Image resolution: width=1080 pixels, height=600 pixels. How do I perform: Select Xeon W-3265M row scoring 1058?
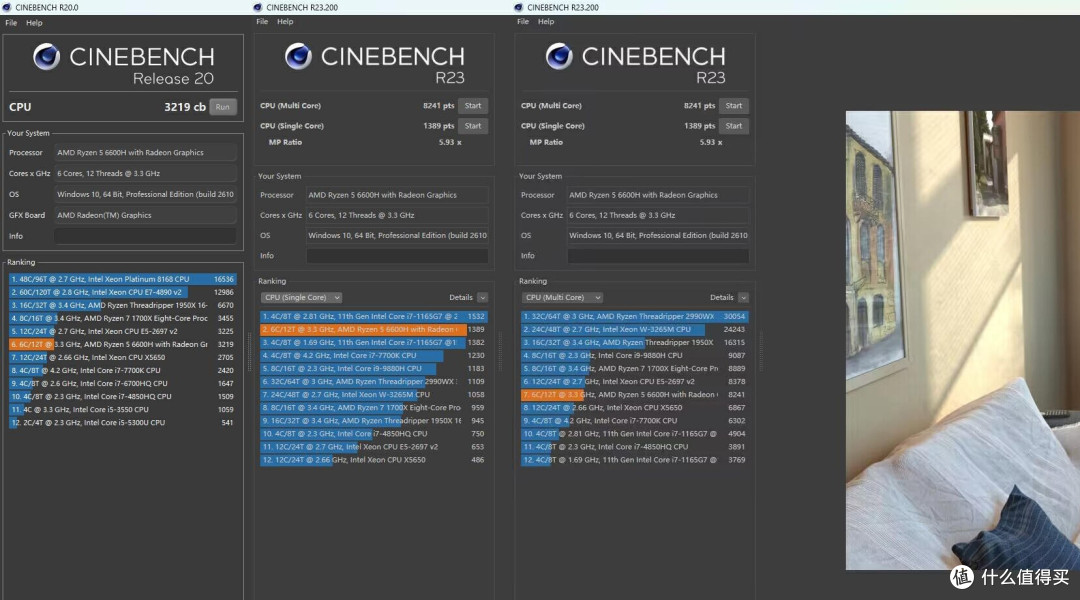(x=374, y=395)
